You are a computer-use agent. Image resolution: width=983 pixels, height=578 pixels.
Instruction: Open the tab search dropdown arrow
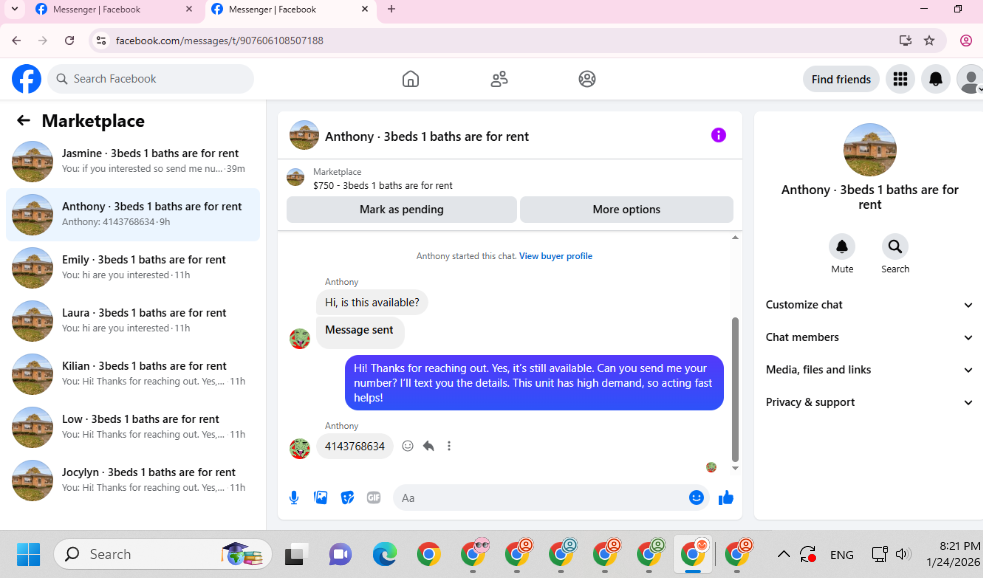(14, 9)
